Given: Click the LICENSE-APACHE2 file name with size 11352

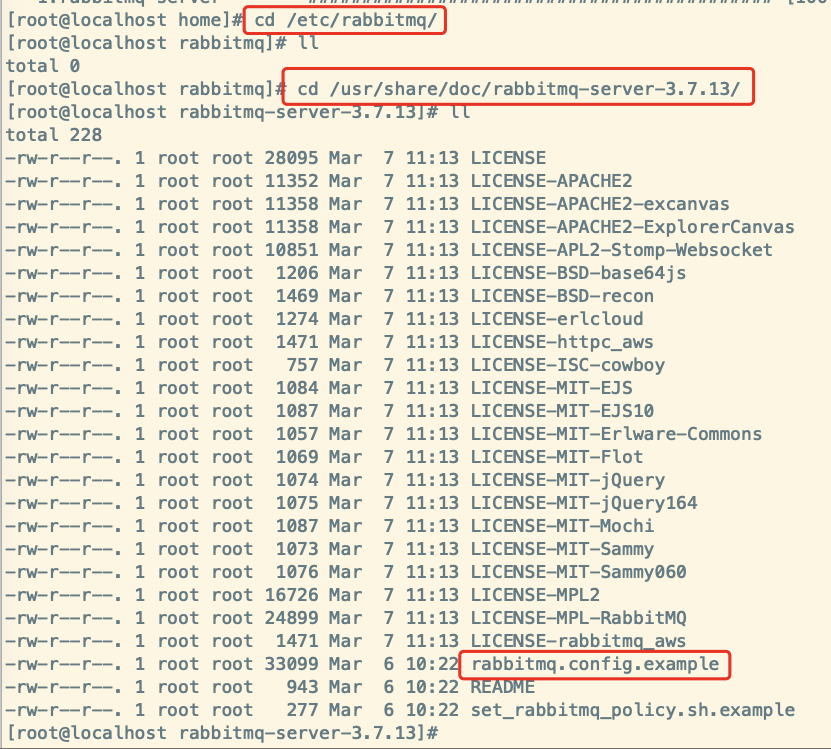Looking at the screenshot, I should tap(551, 181).
